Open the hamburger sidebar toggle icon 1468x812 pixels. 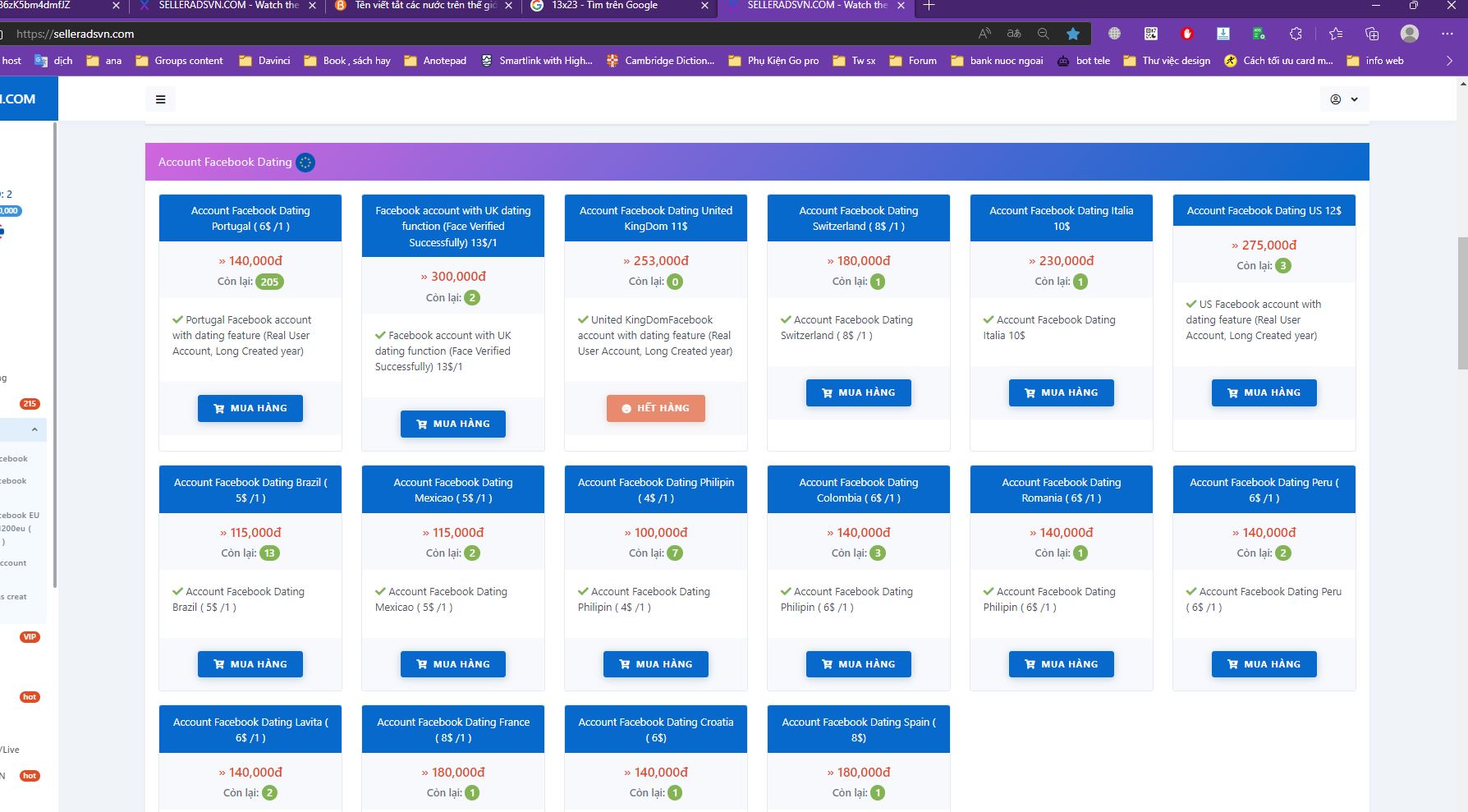pyautogui.click(x=161, y=99)
